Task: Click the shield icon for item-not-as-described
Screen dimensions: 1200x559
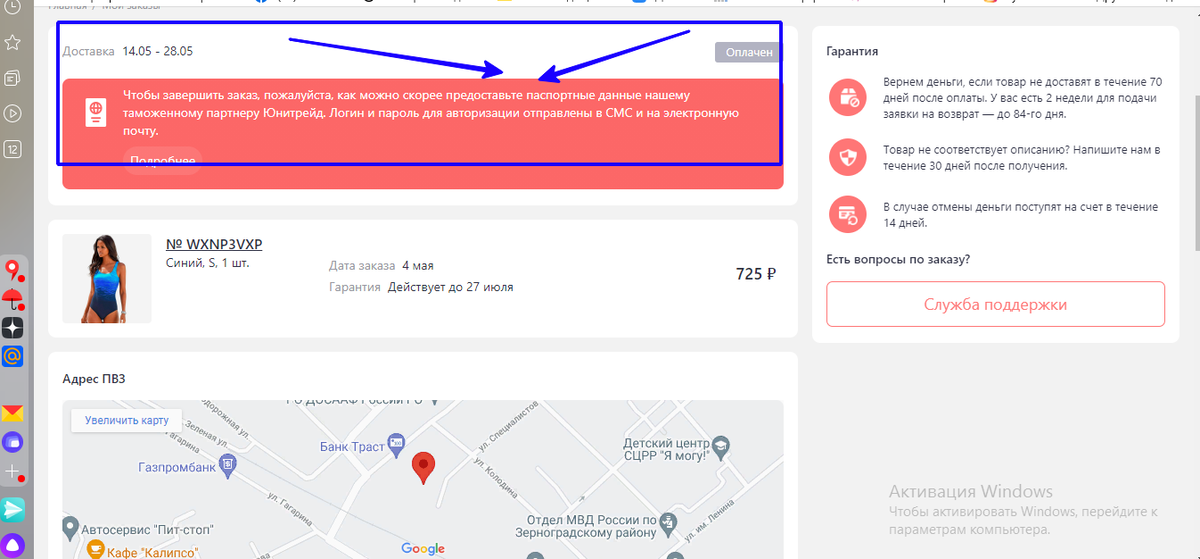Action: 848,156
